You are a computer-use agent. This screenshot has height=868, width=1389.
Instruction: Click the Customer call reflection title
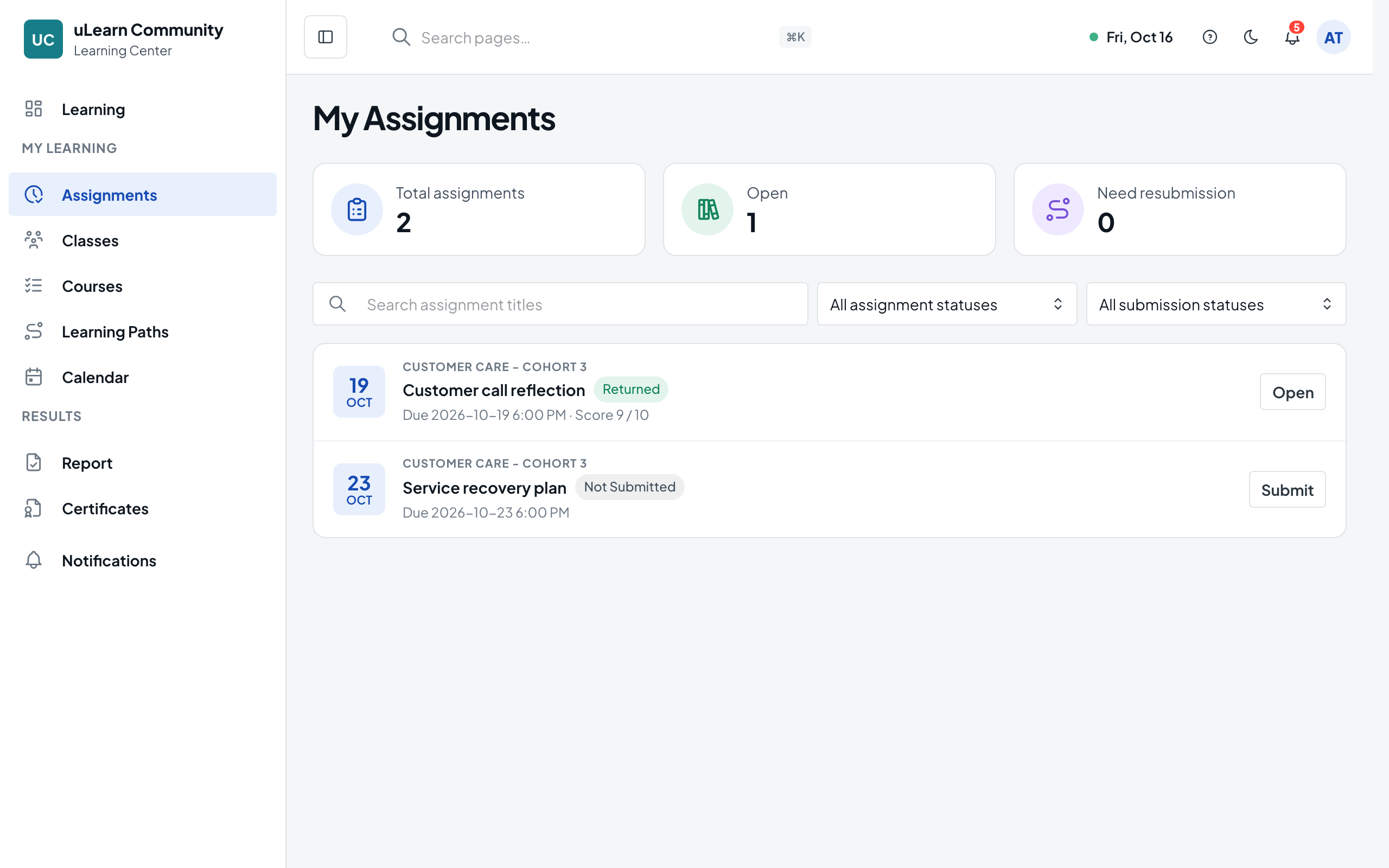pyautogui.click(x=494, y=391)
